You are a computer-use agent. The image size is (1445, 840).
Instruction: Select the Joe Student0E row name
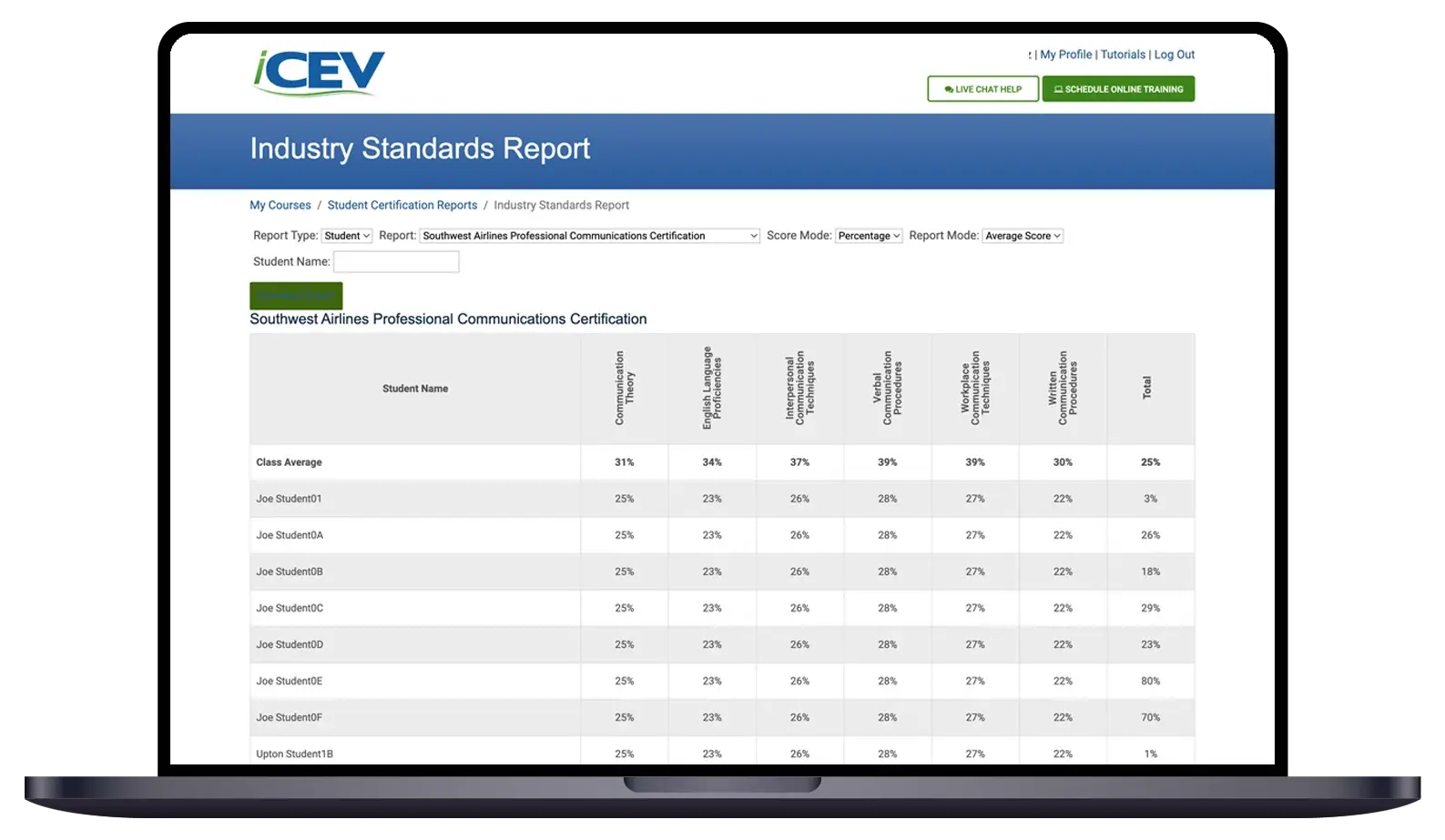[290, 681]
